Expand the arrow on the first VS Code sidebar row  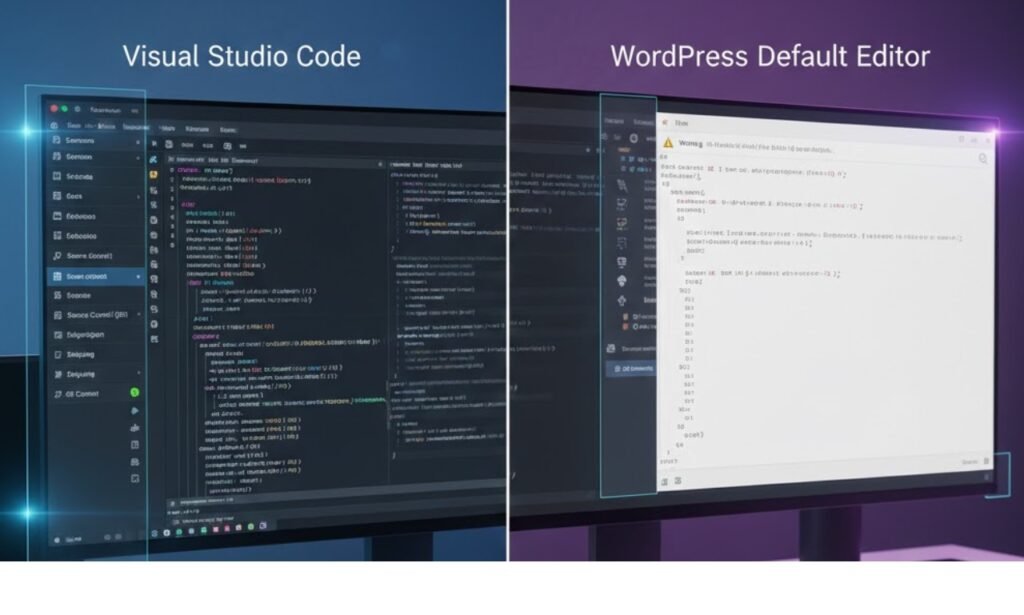pyautogui.click(x=138, y=142)
